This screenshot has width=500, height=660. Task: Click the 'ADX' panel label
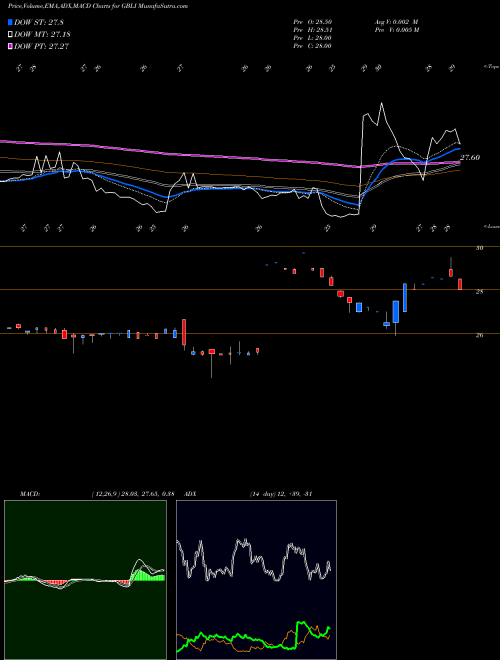[190, 494]
